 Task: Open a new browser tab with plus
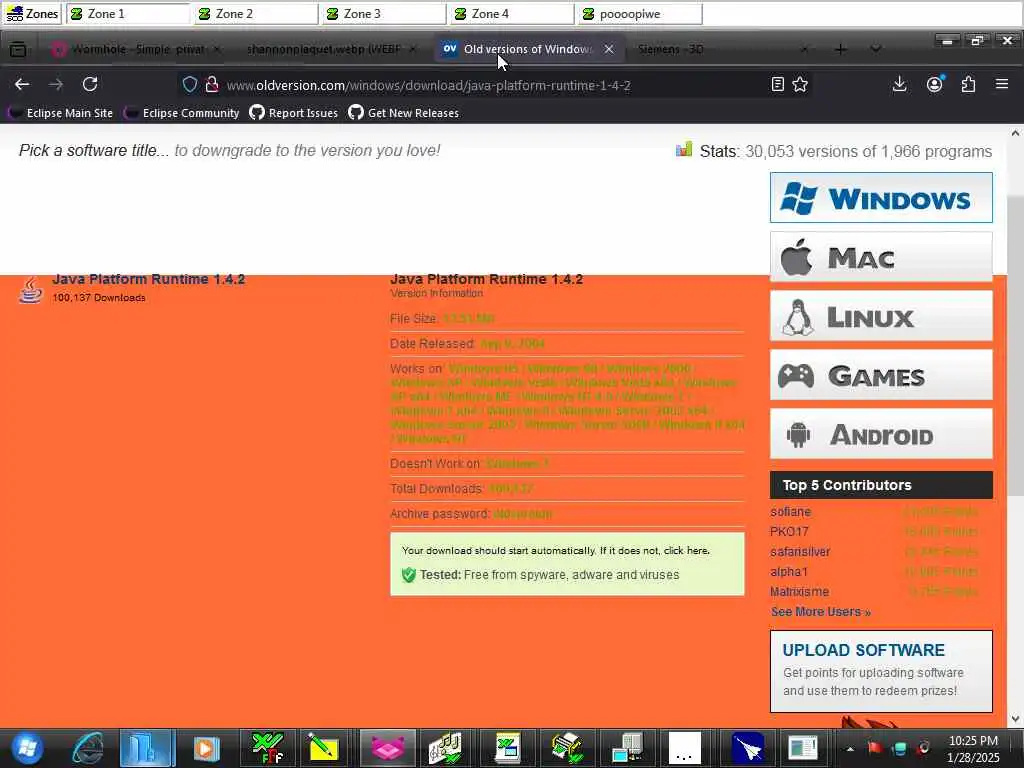(840, 49)
